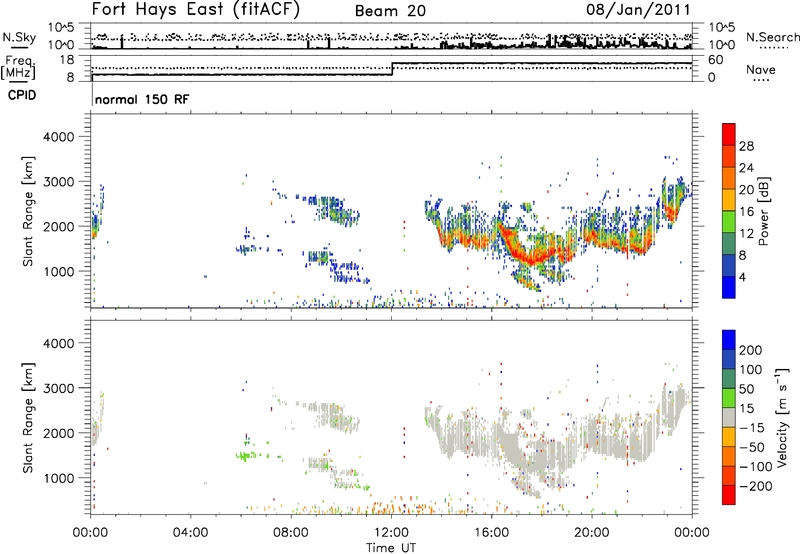This screenshot has height=554, width=800.
Task: Click the gray band of the velocity color bar
Action: [728, 418]
